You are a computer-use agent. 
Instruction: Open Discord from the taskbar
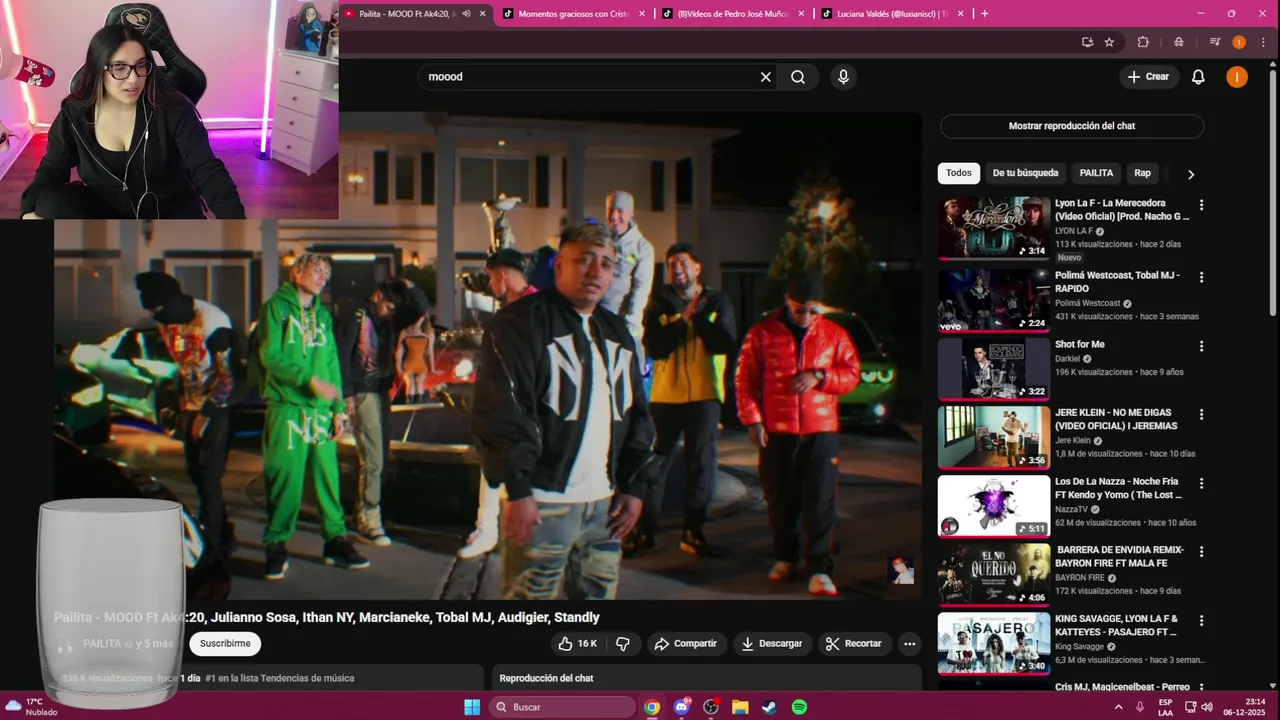(x=682, y=707)
